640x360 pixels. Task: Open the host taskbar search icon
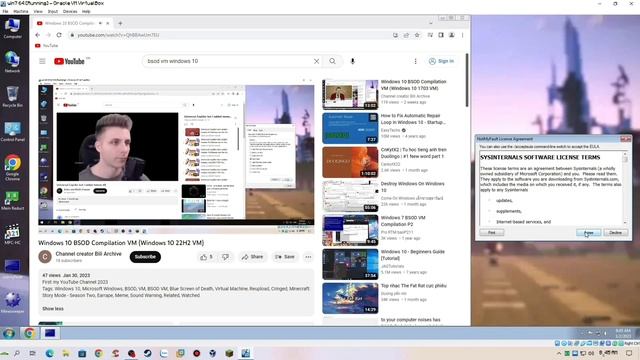[17, 353]
